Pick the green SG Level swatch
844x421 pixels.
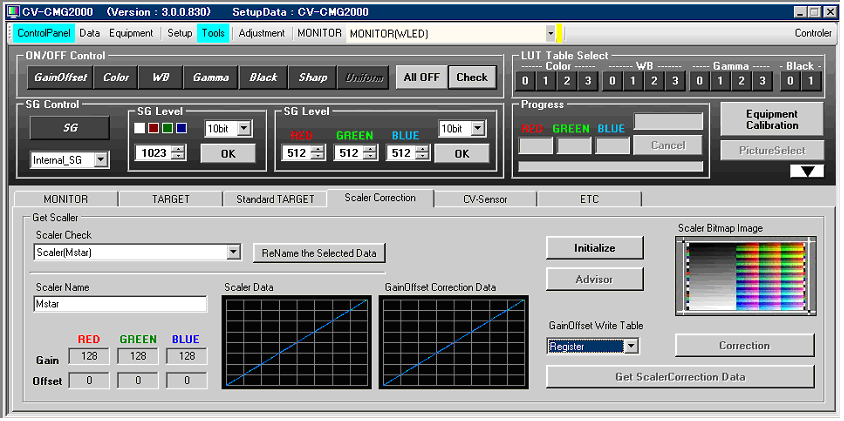click(x=167, y=128)
